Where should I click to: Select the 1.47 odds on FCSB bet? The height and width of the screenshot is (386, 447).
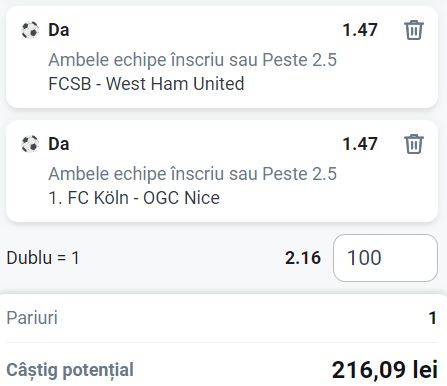(x=360, y=30)
